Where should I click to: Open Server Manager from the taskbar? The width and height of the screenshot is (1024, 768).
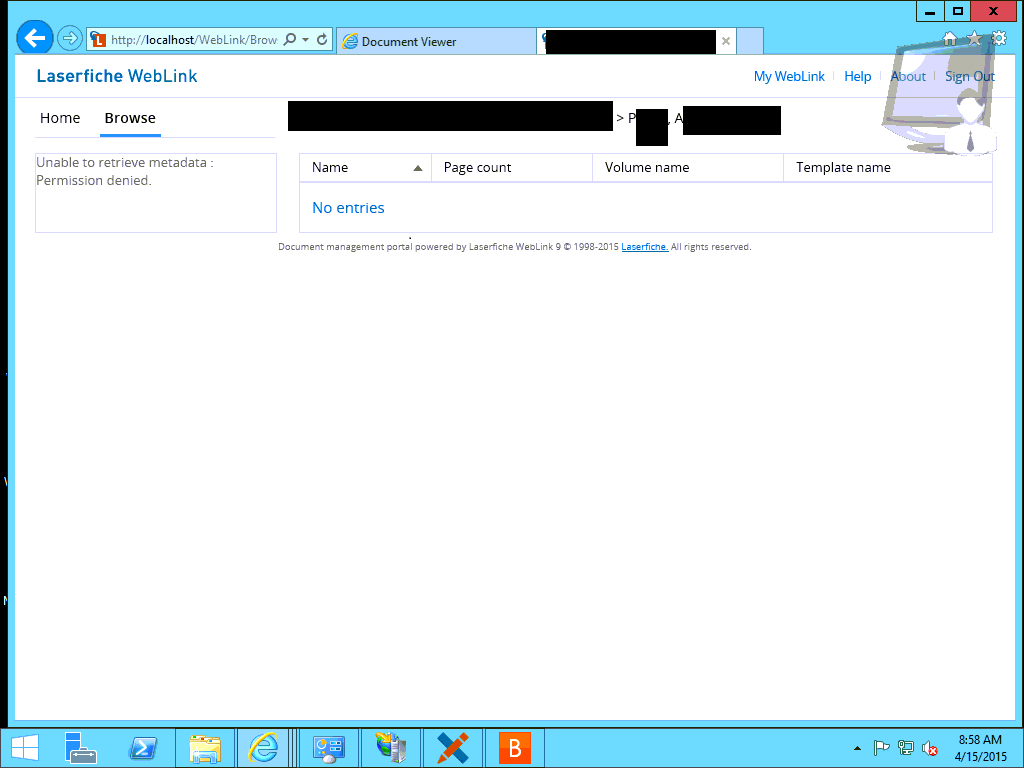coord(80,748)
